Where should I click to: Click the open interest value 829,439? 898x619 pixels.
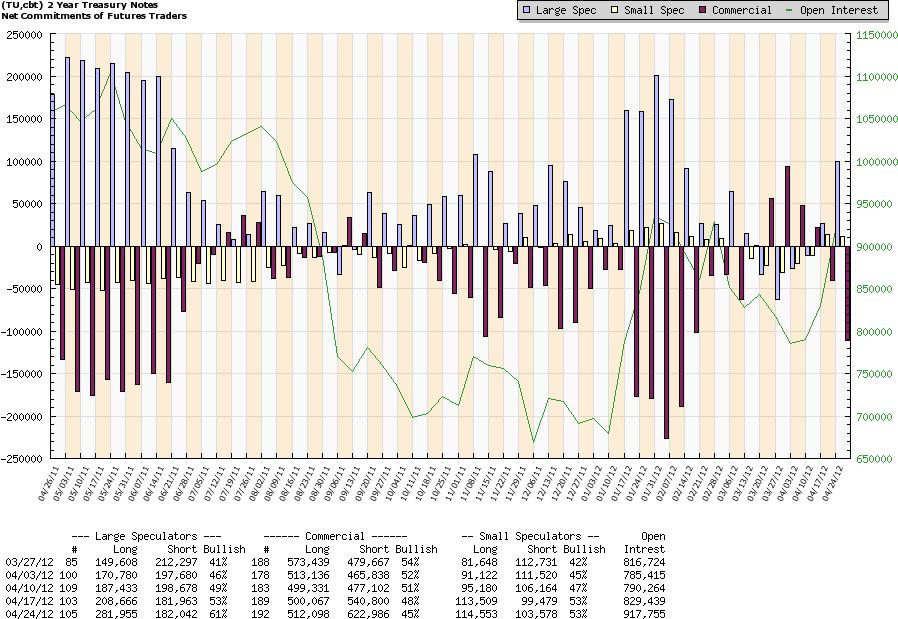(x=644, y=601)
